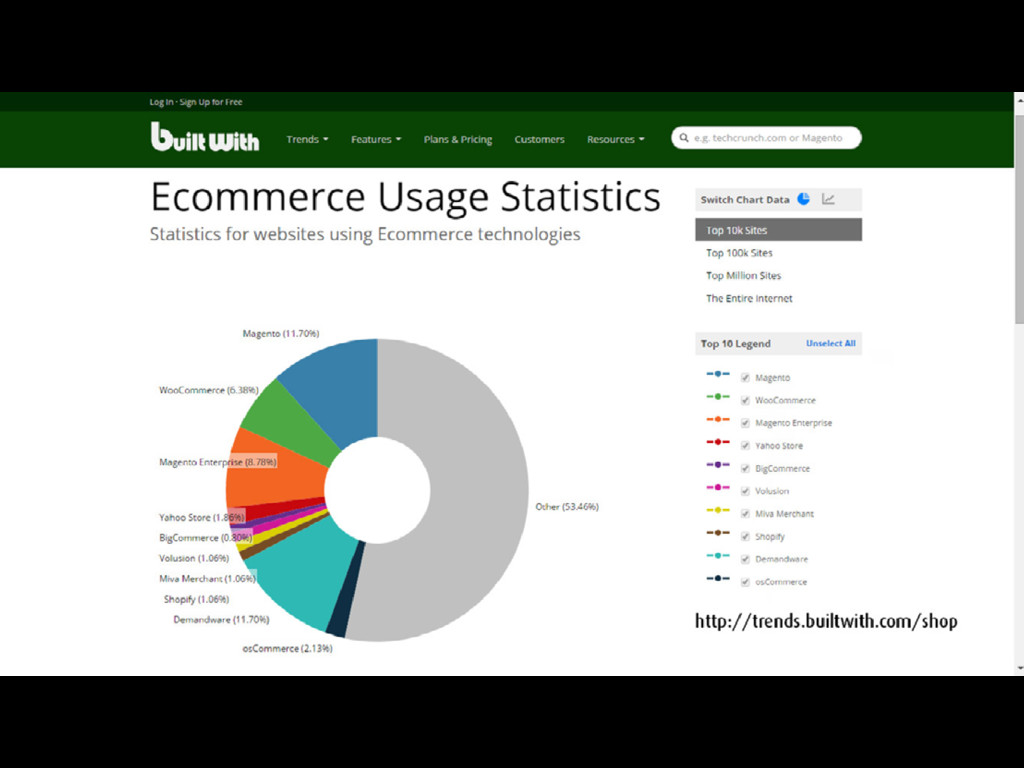Click the BuiltWith logo
This screenshot has height=768, width=1024.
coord(205,137)
